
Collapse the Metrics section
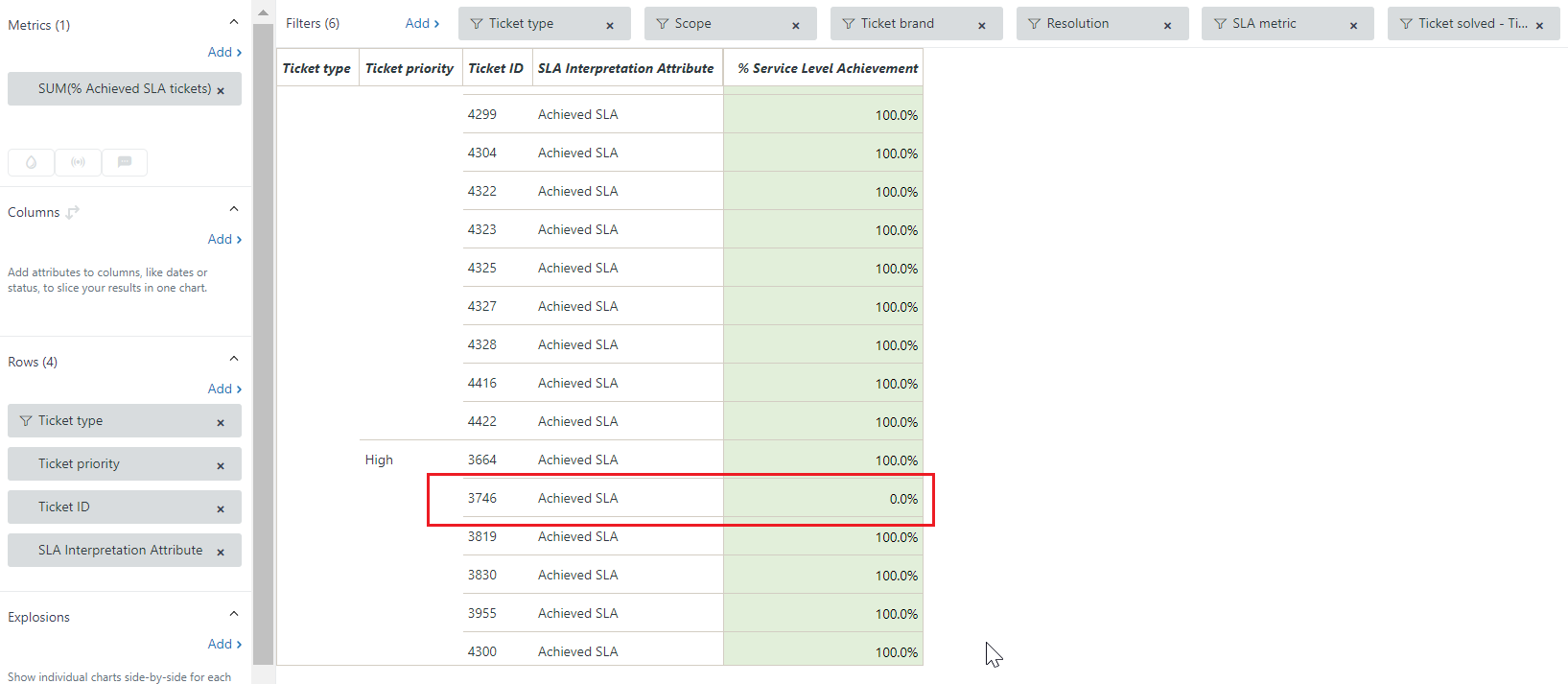pyautogui.click(x=233, y=22)
